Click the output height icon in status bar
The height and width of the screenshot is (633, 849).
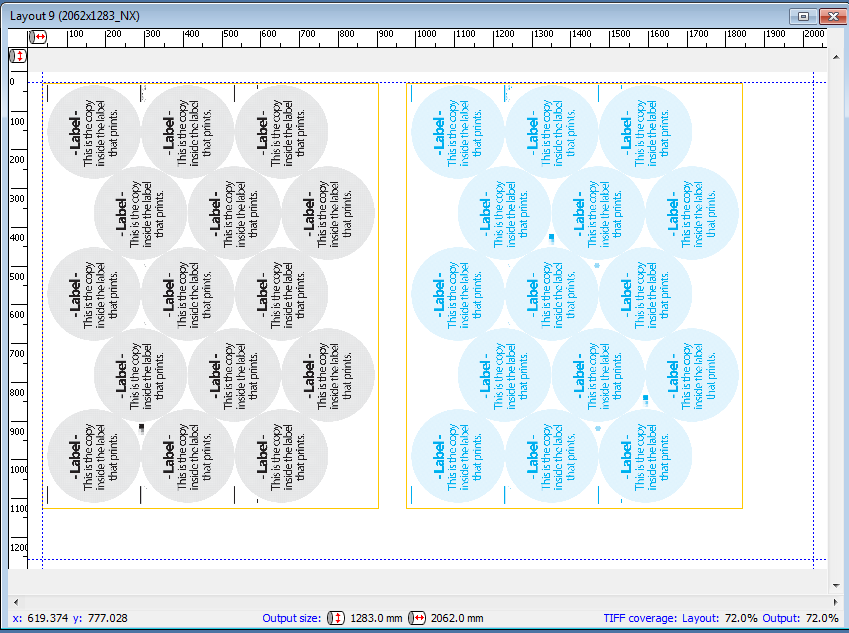[x=337, y=618]
